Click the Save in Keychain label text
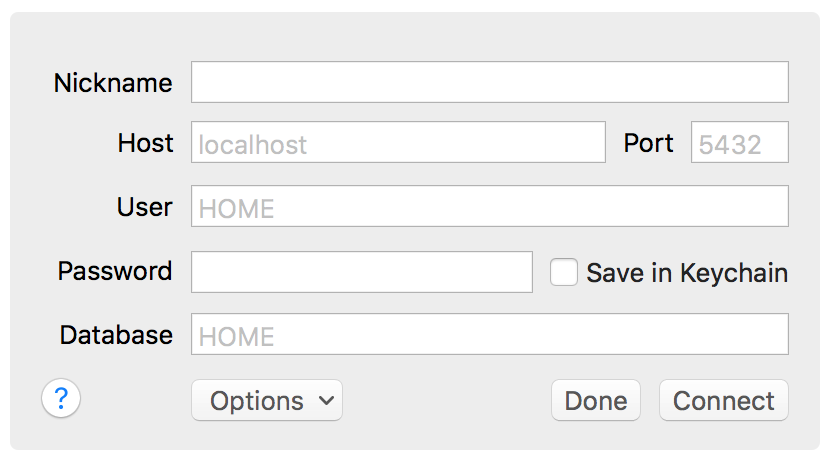This screenshot has height=462, width=836. coord(687,273)
